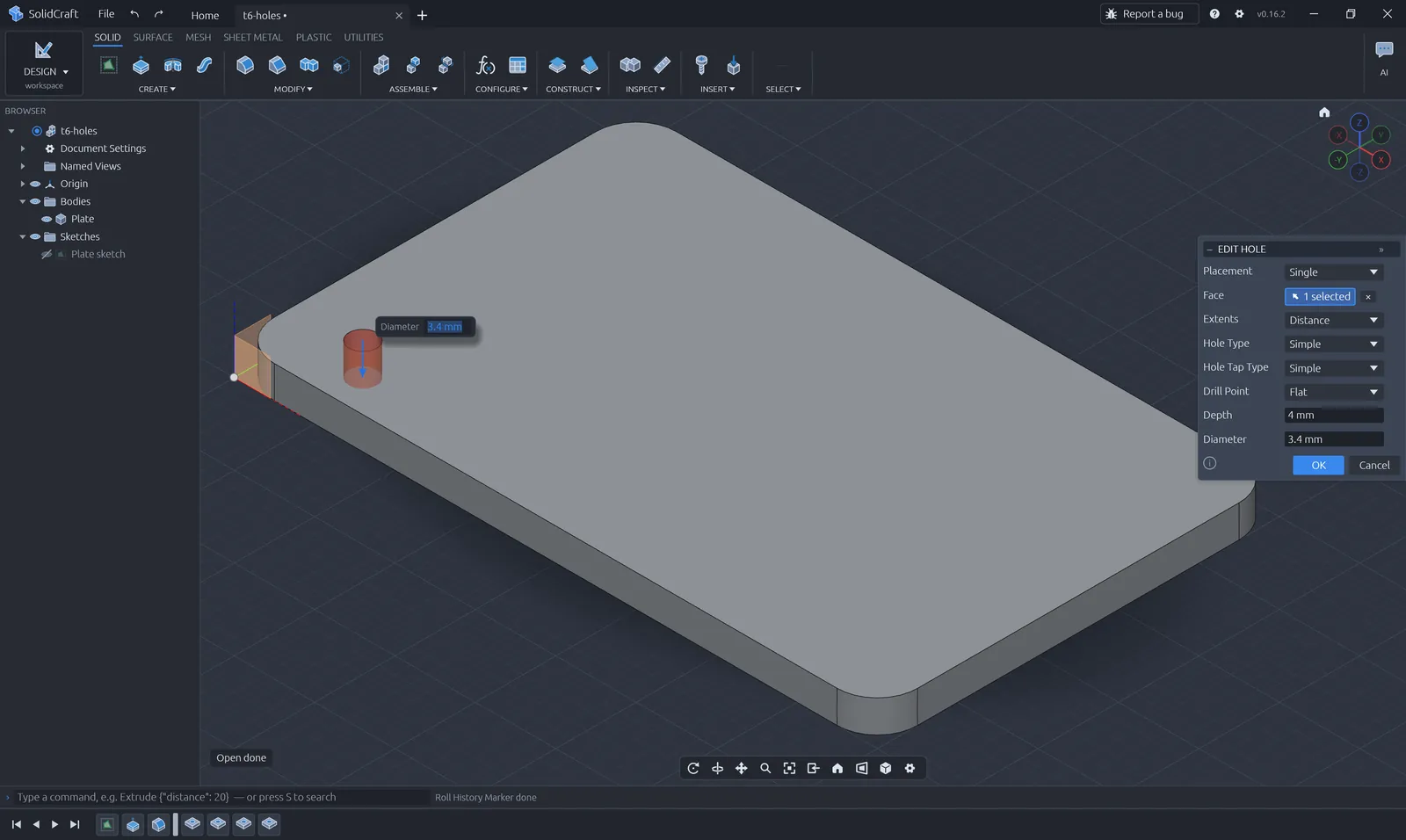
Task: Switch to the SURFACE tab
Action: (153, 38)
